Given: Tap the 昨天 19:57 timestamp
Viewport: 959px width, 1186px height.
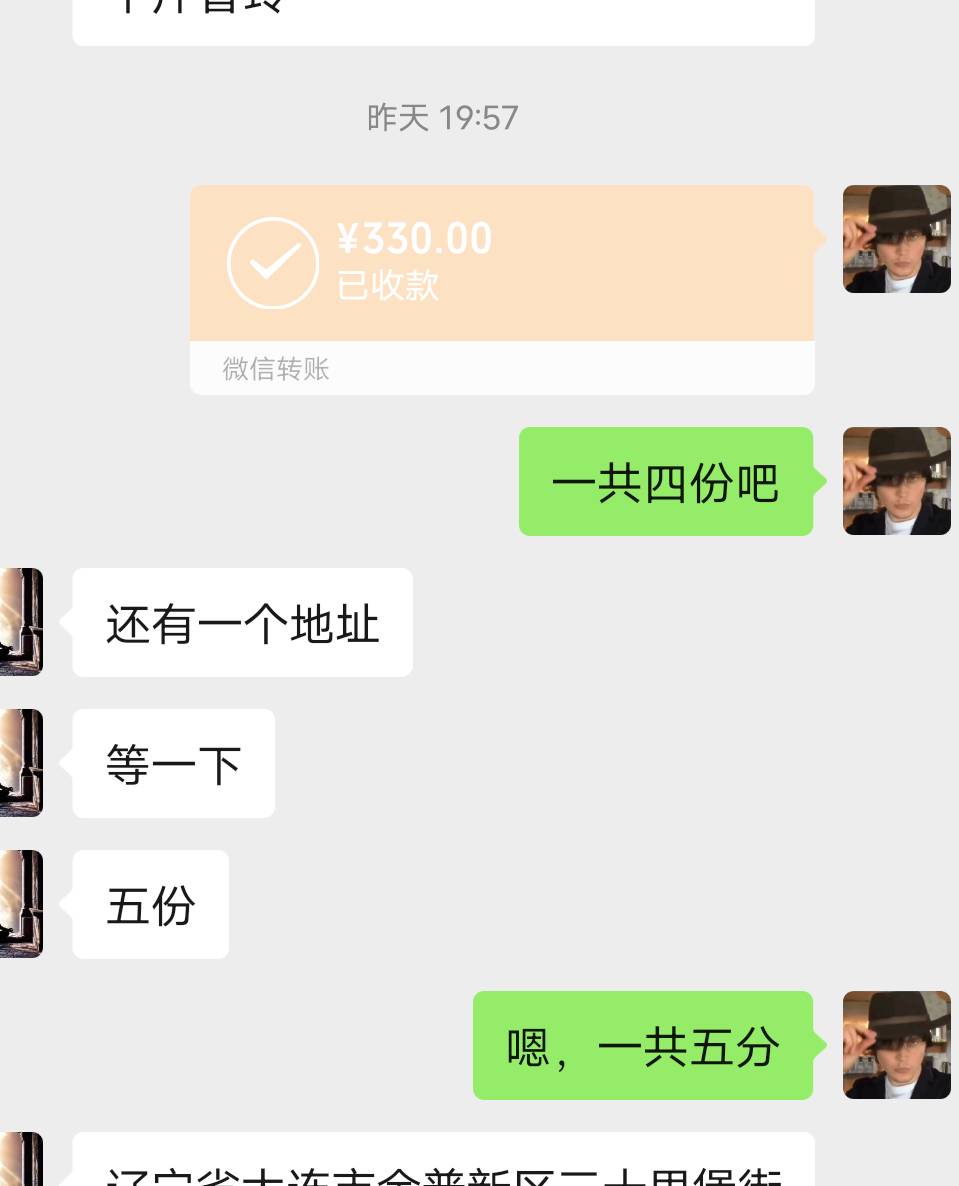Looking at the screenshot, I should point(442,118).
